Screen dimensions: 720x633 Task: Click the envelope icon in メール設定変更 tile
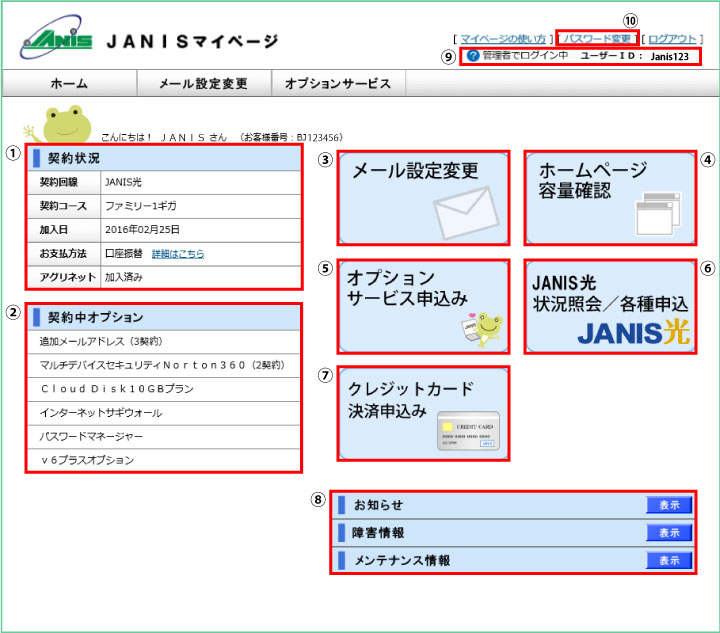[x=466, y=213]
